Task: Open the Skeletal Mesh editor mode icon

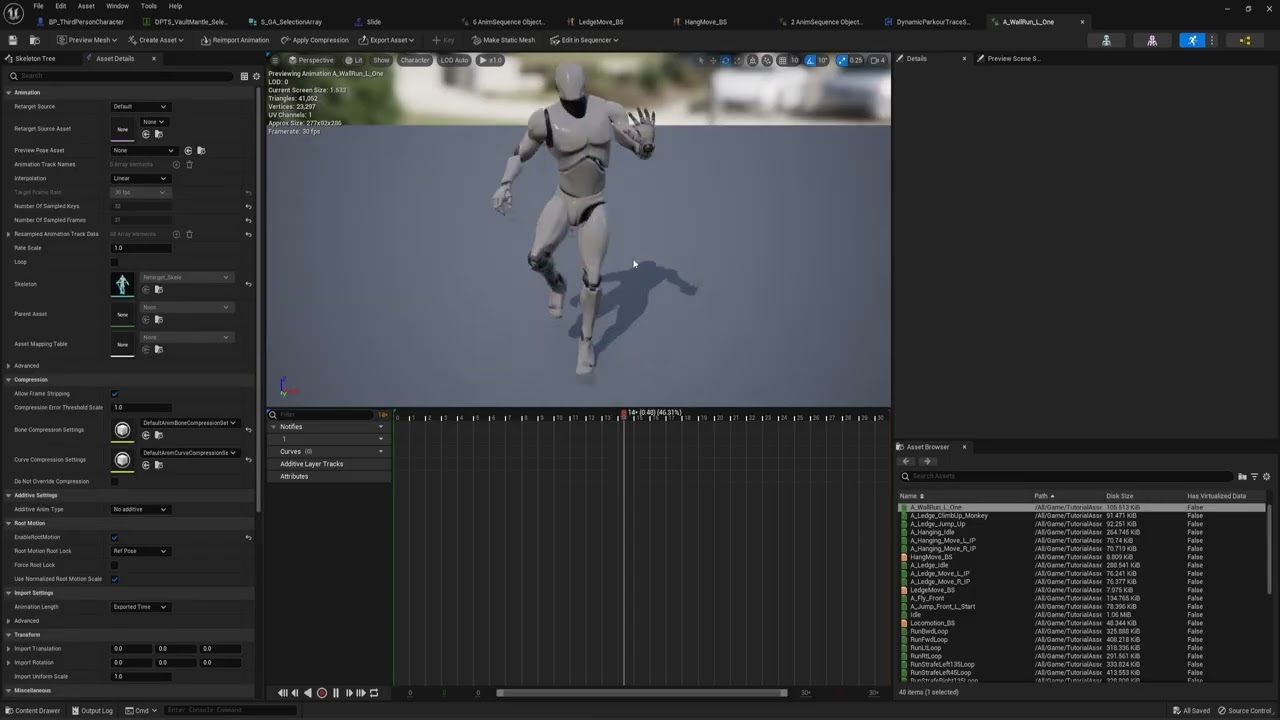Action: tap(1152, 40)
